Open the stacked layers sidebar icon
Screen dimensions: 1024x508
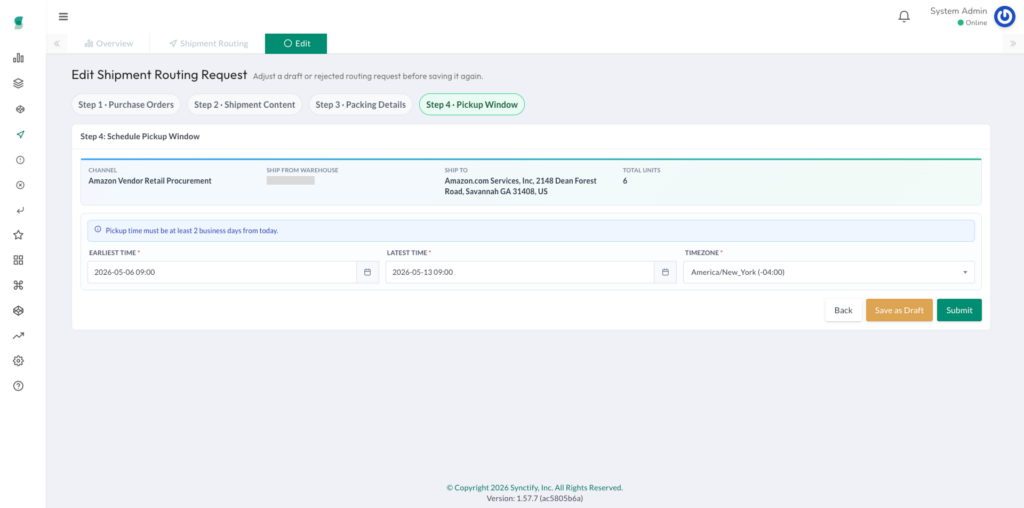pos(18,84)
